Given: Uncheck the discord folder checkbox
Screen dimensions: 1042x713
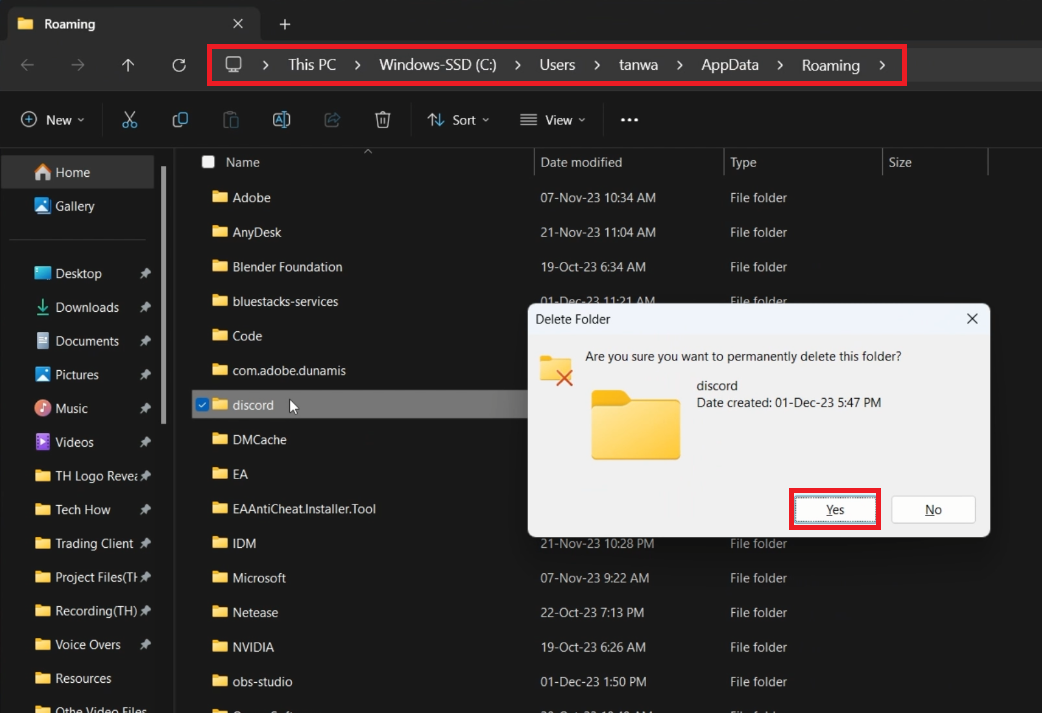Looking at the screenshot, I should [x=203, y=405].
